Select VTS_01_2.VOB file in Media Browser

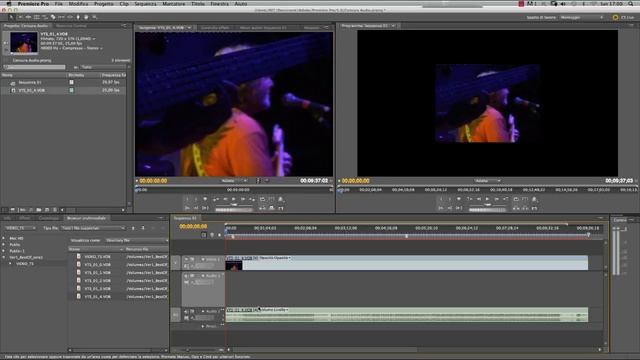97,280
